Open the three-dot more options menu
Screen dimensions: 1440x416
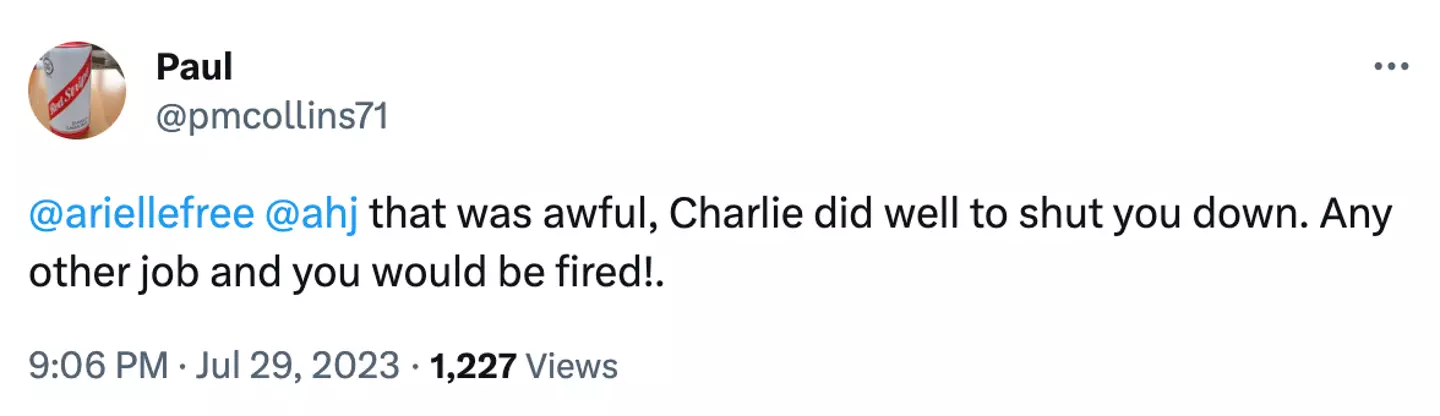(x=1392, y=67)
